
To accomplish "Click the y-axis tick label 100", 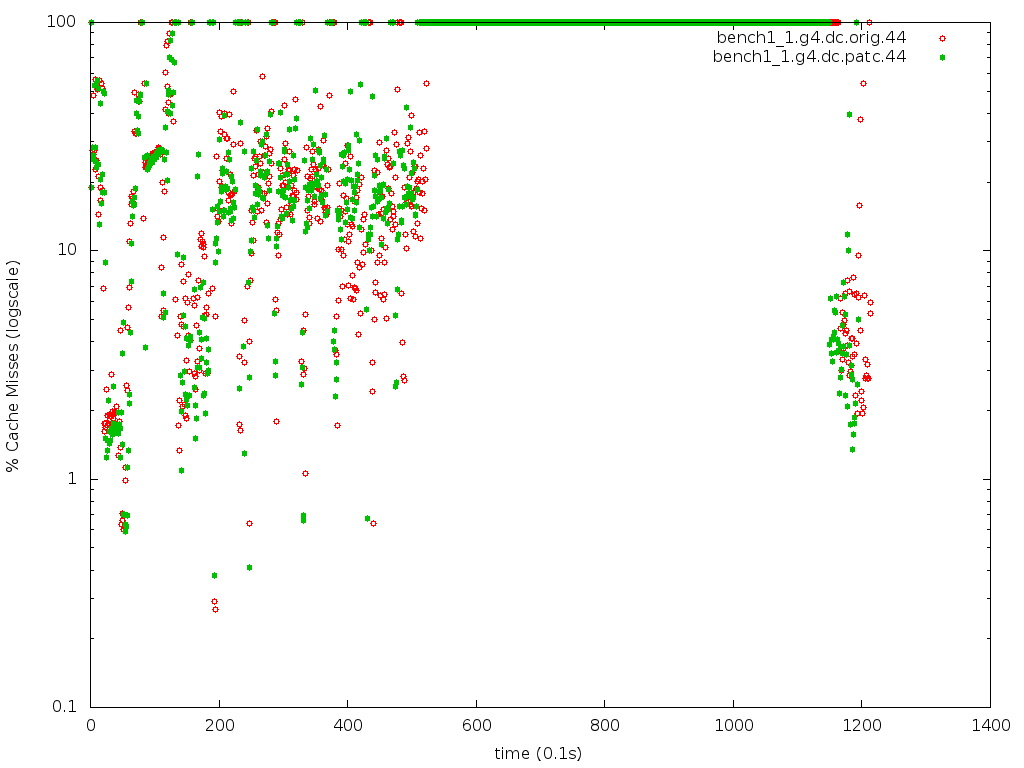I will [68, 22].
